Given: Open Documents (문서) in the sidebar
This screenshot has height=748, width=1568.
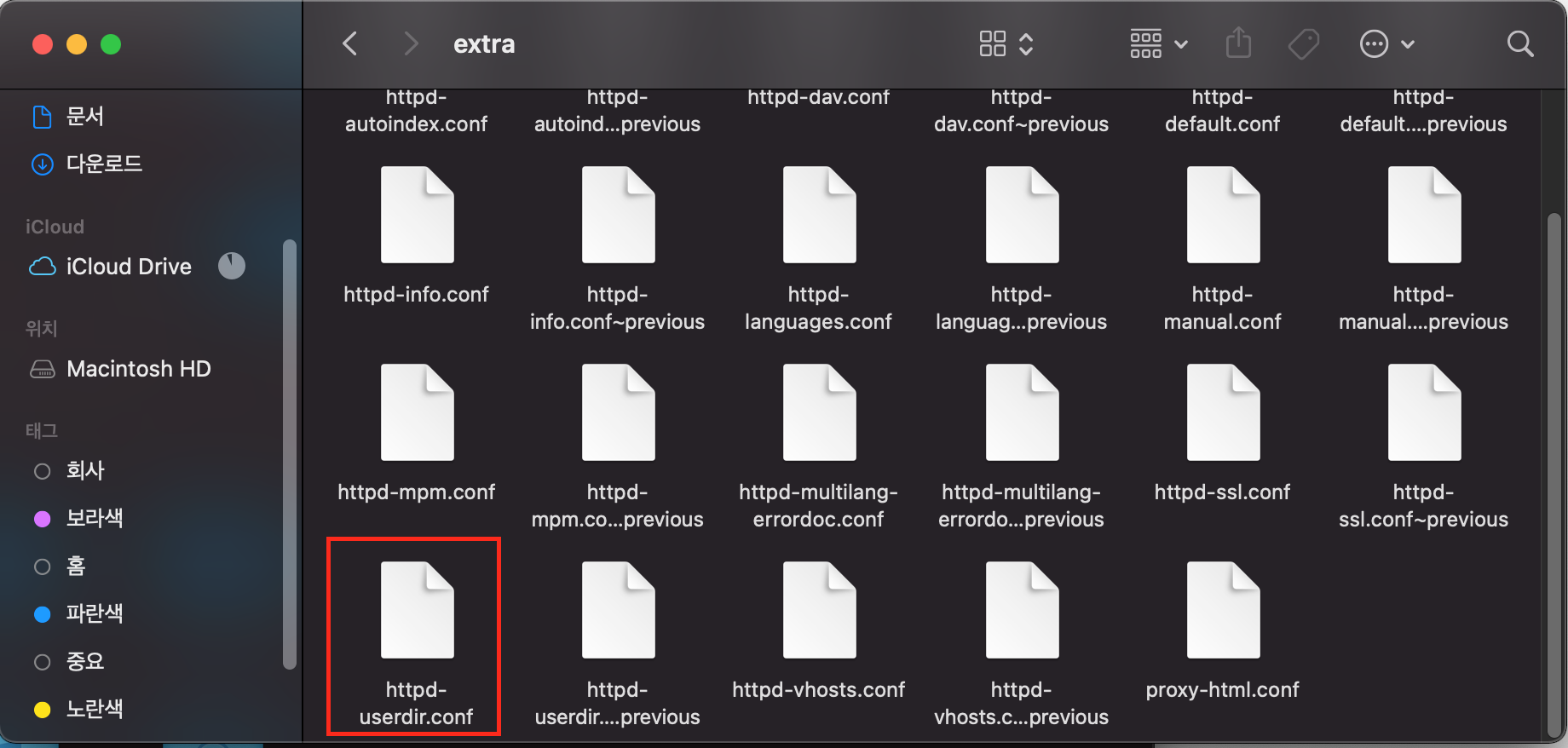Looking at the screenshot, I should click(68, 116).
